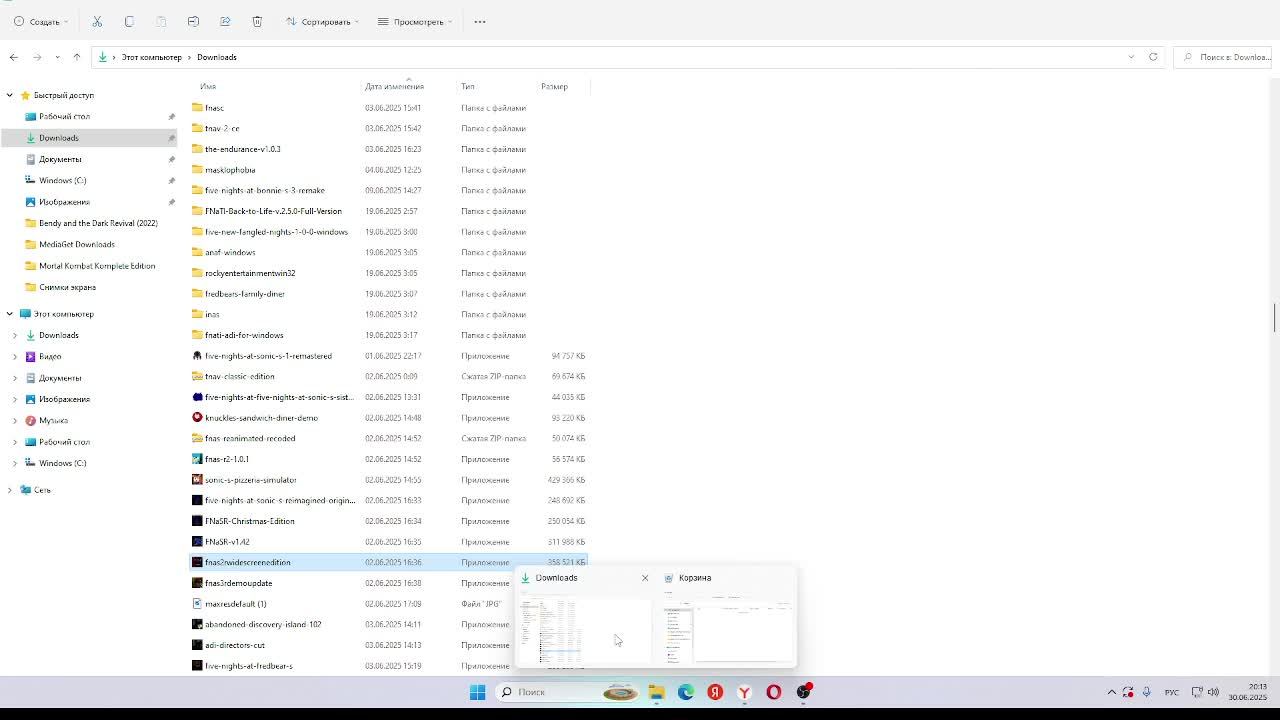The width and height of the screenshot is (1280, 720).
Task: Open Mortal Kombat Komplete Edition folder
Action: click(97, 266)
